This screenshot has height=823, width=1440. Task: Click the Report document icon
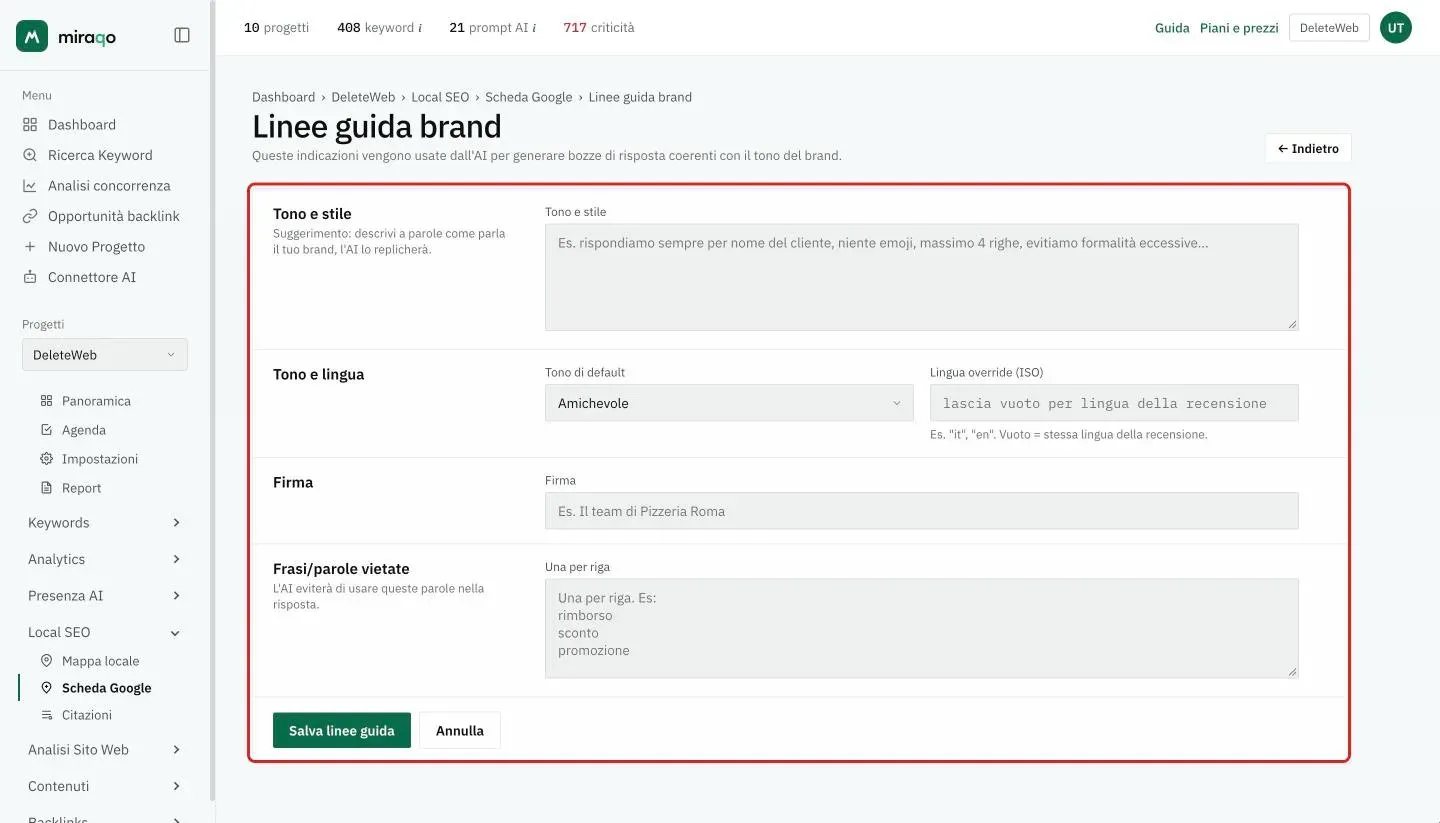pyautogui.click(x=46, y=488)
